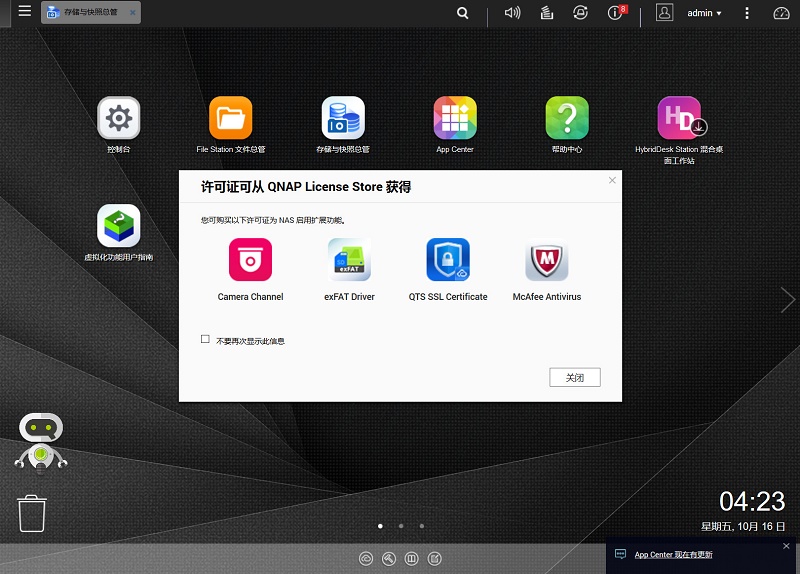
Task: Select the exFAT Driver icon
Action: (x=349, y=260)
